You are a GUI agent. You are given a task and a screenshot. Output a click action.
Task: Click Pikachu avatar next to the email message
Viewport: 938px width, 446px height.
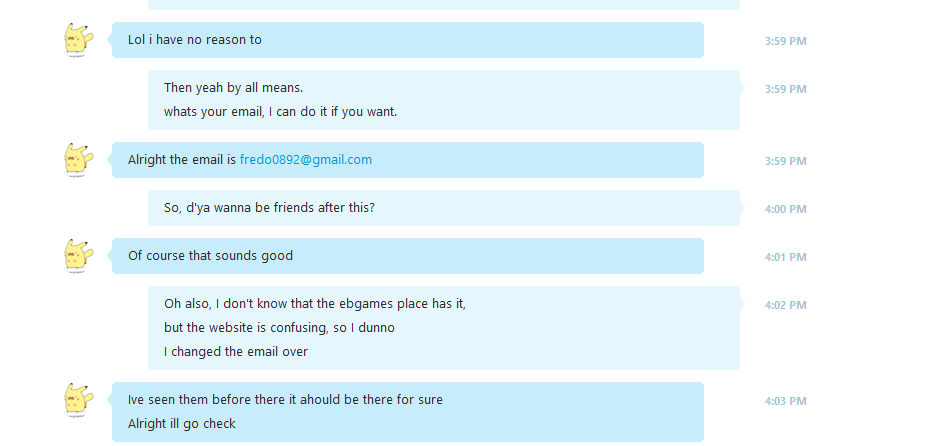tap(78, 160)
